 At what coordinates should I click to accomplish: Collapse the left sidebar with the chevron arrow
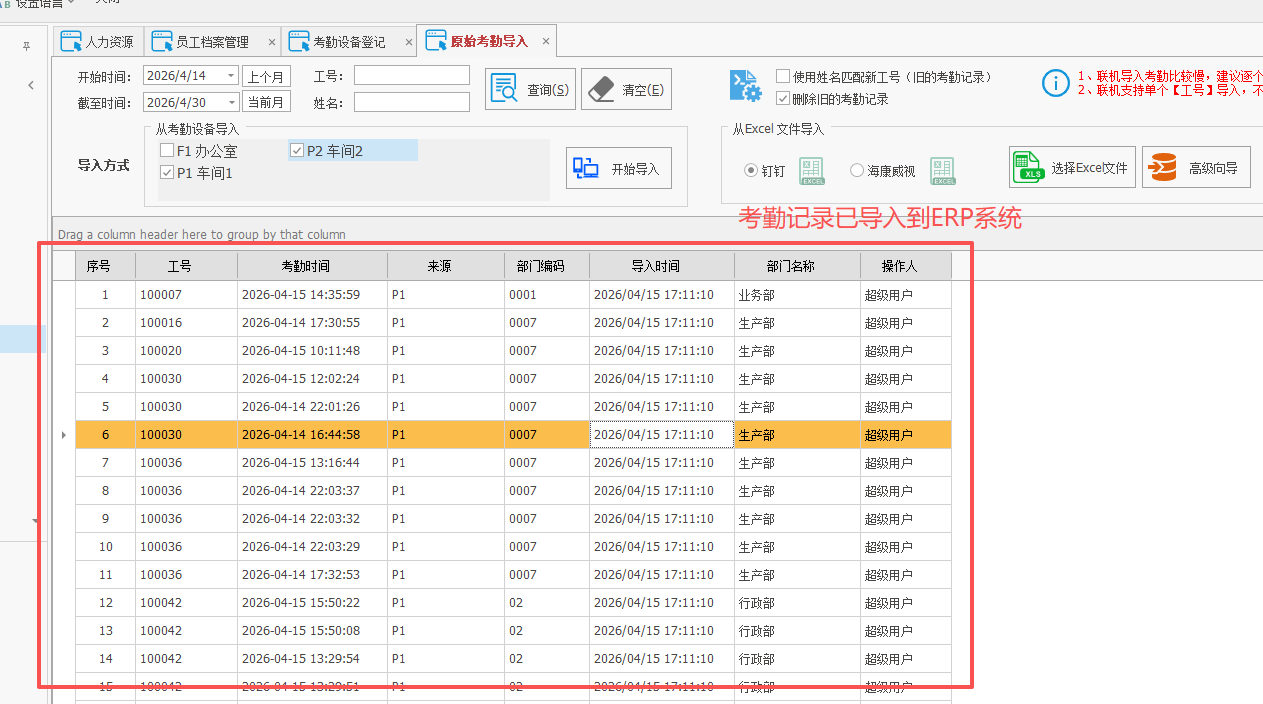click(30, 85)
